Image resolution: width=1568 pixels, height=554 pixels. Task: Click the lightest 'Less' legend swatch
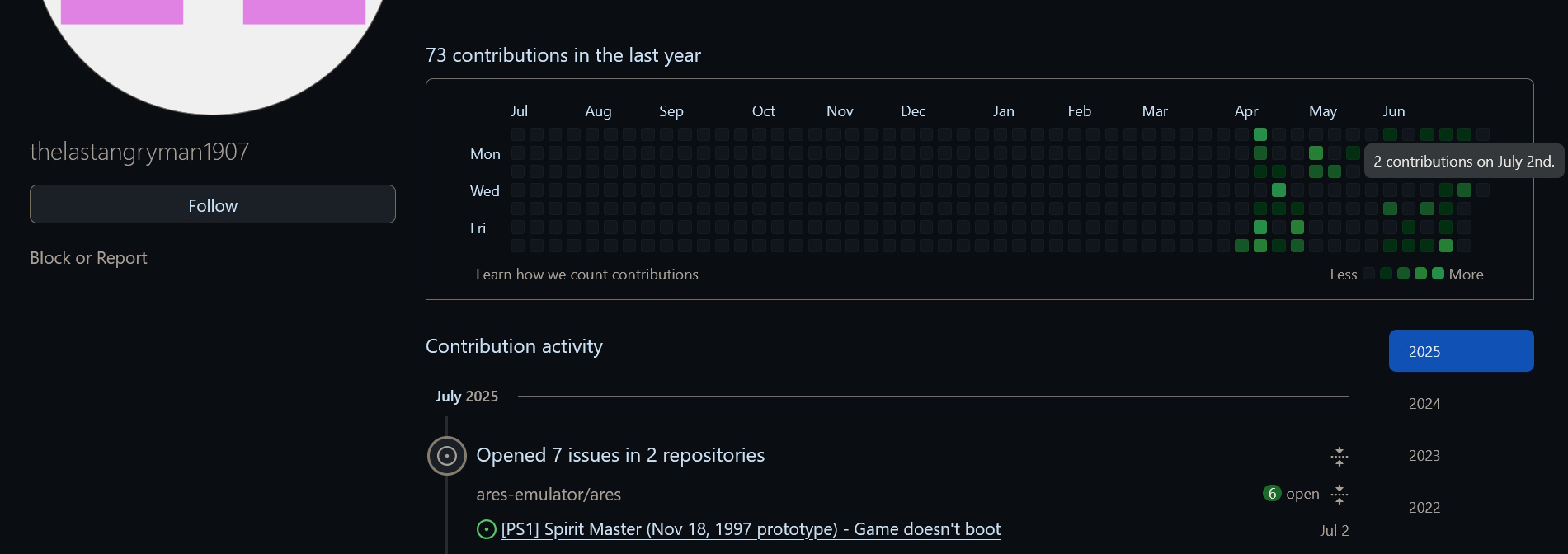1369,274
